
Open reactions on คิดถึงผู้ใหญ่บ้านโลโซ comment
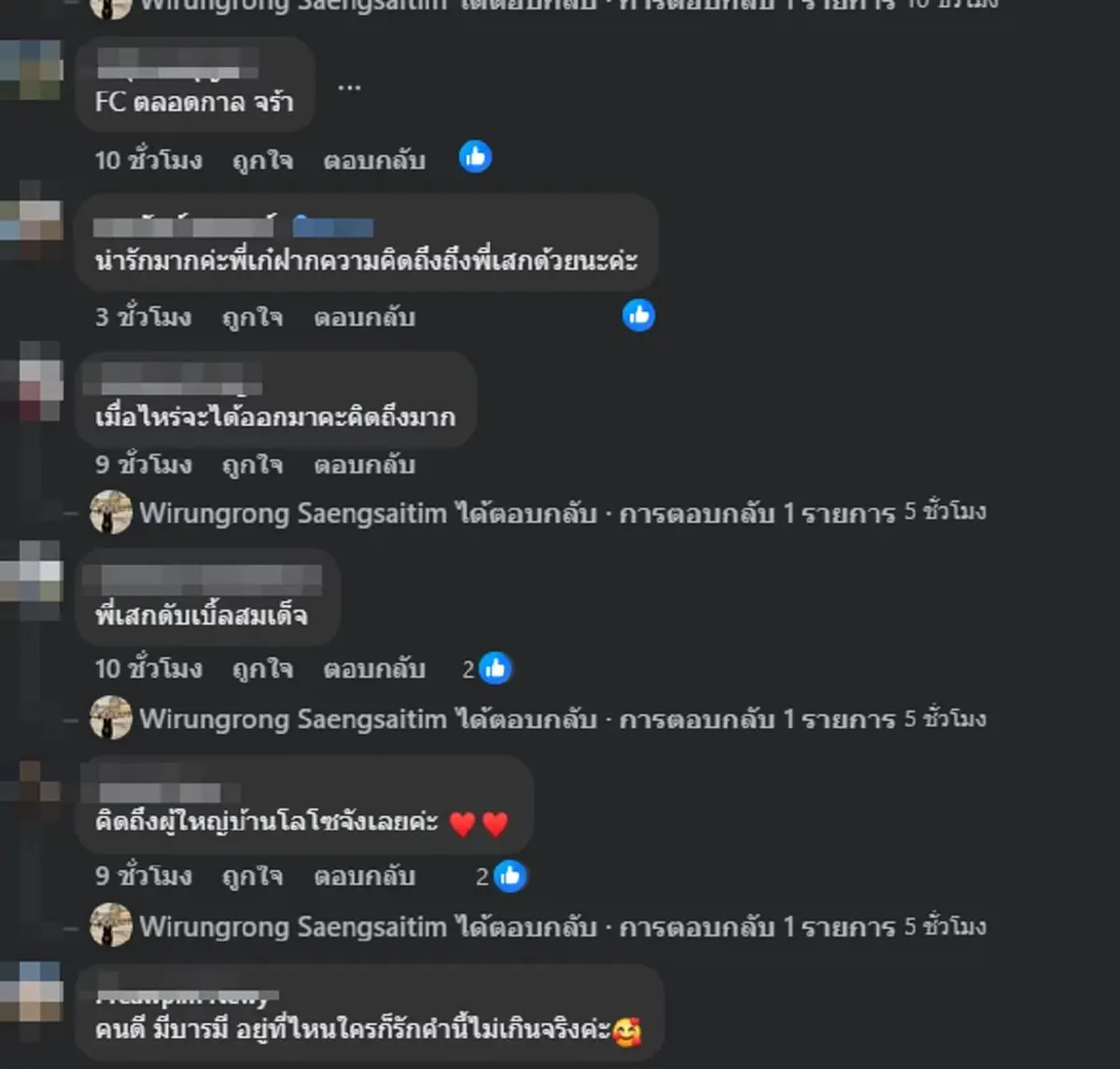501,876
